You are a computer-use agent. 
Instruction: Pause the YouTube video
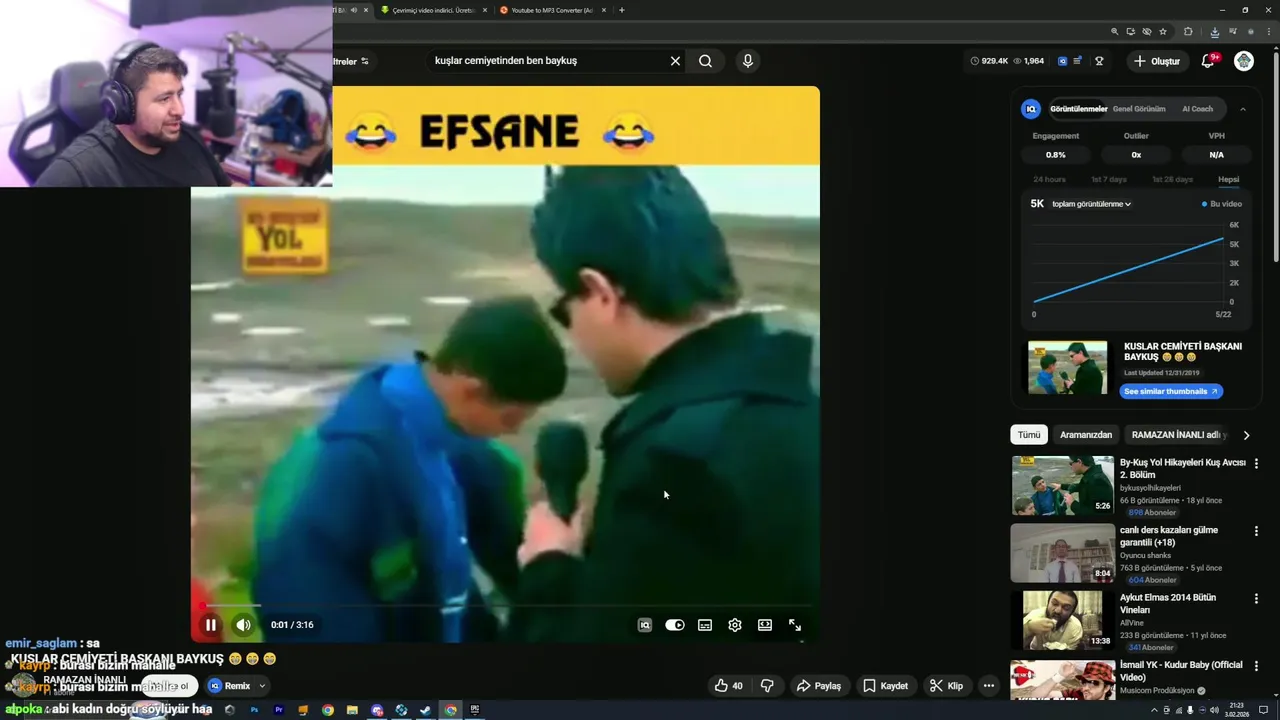coord(211,625)
